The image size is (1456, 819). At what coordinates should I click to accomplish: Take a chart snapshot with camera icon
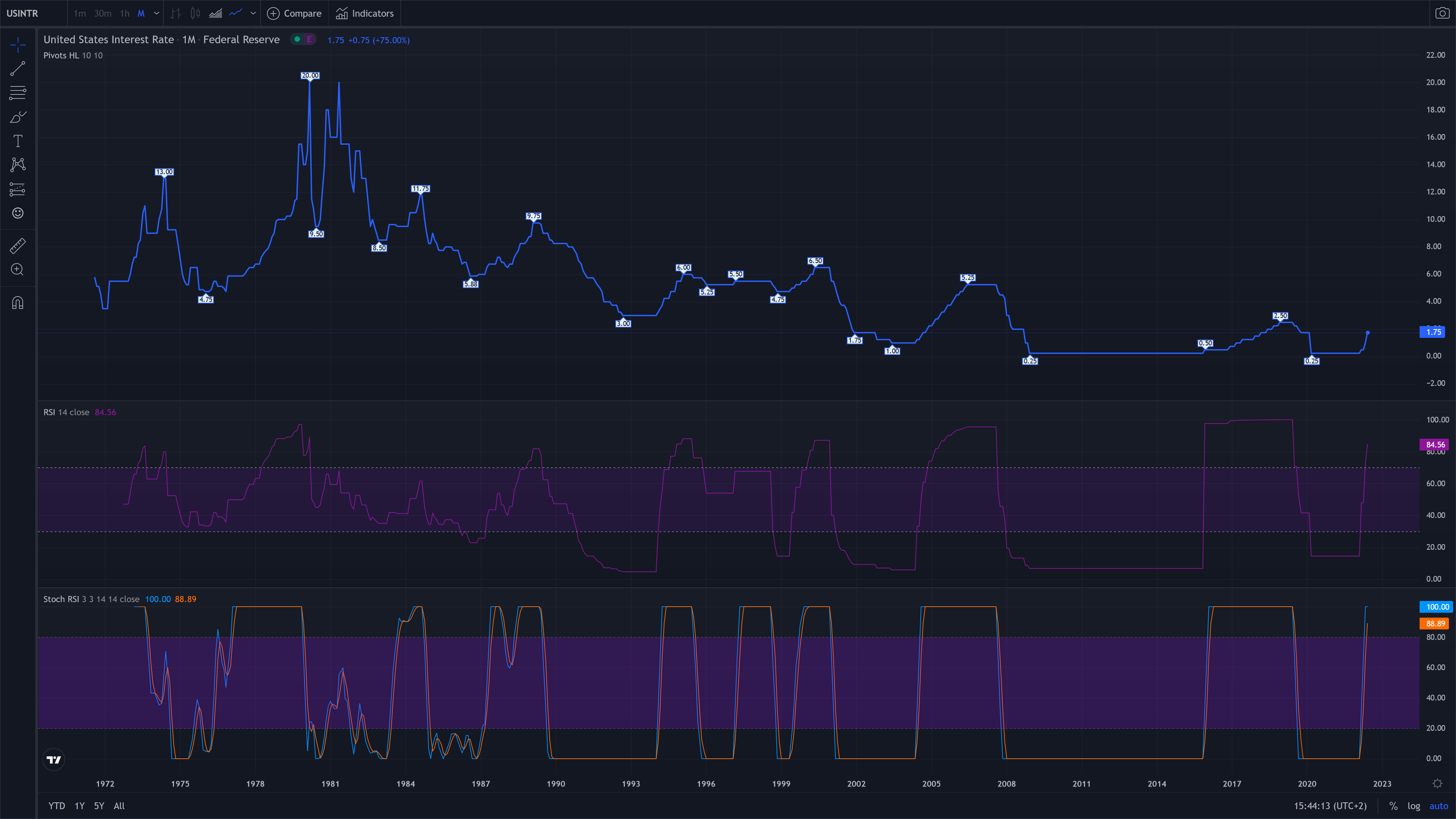point(1442,13)
